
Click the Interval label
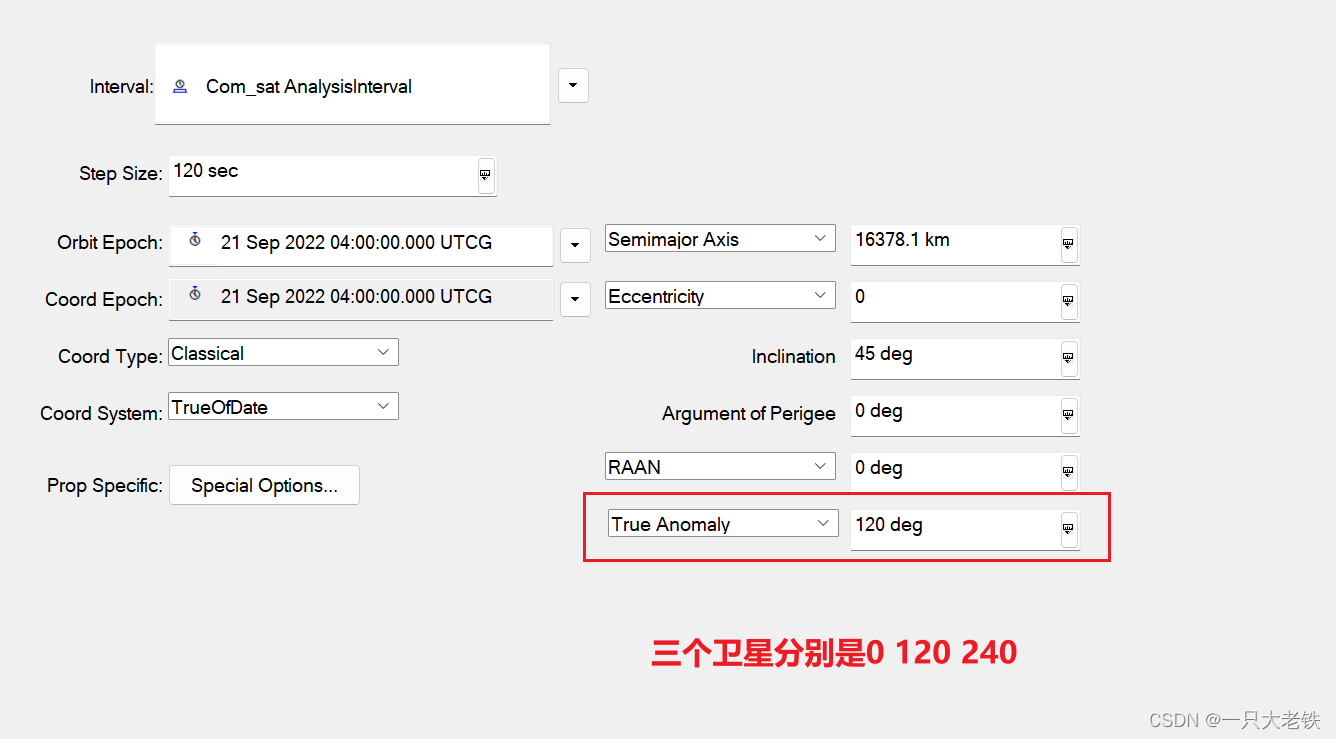[121, 87]
